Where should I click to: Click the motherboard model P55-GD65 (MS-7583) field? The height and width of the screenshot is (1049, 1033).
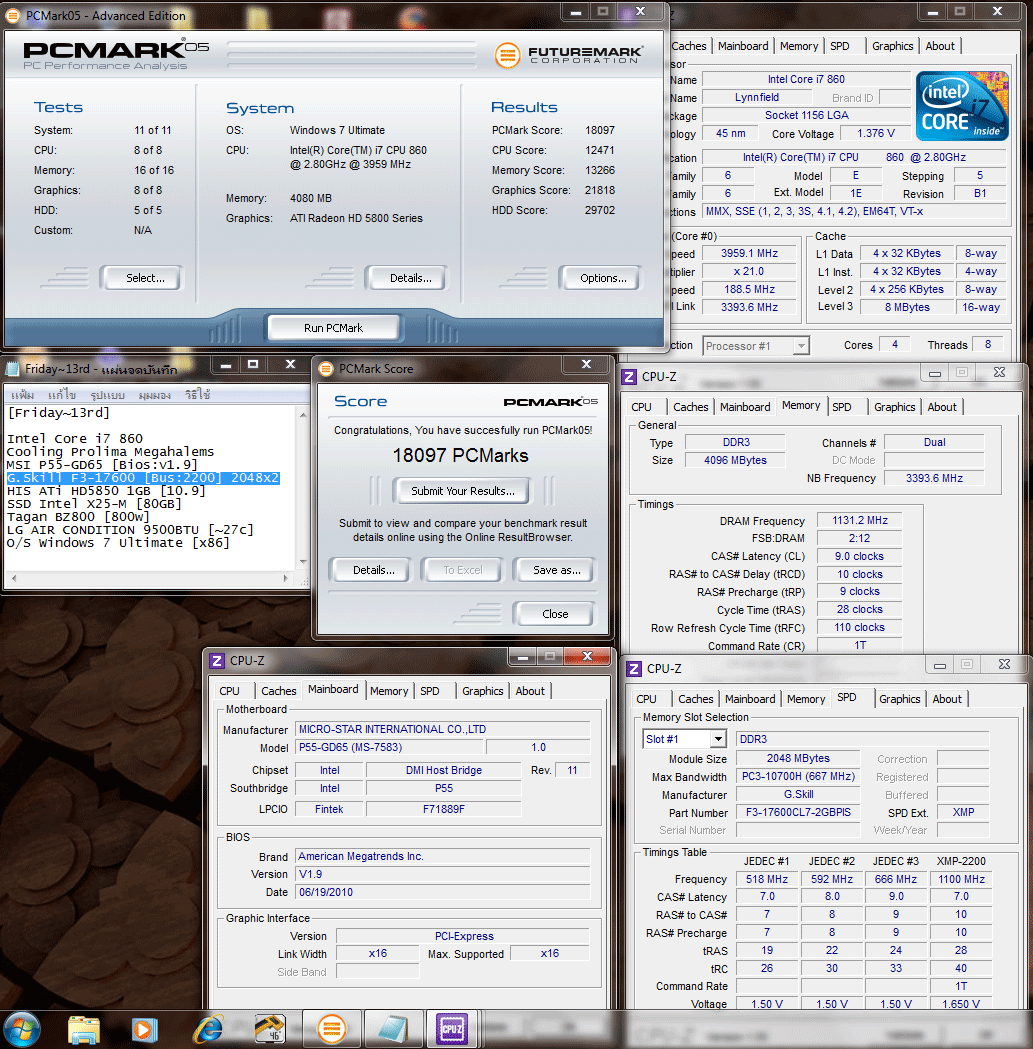pyautogui.click(x=389, y=747)
